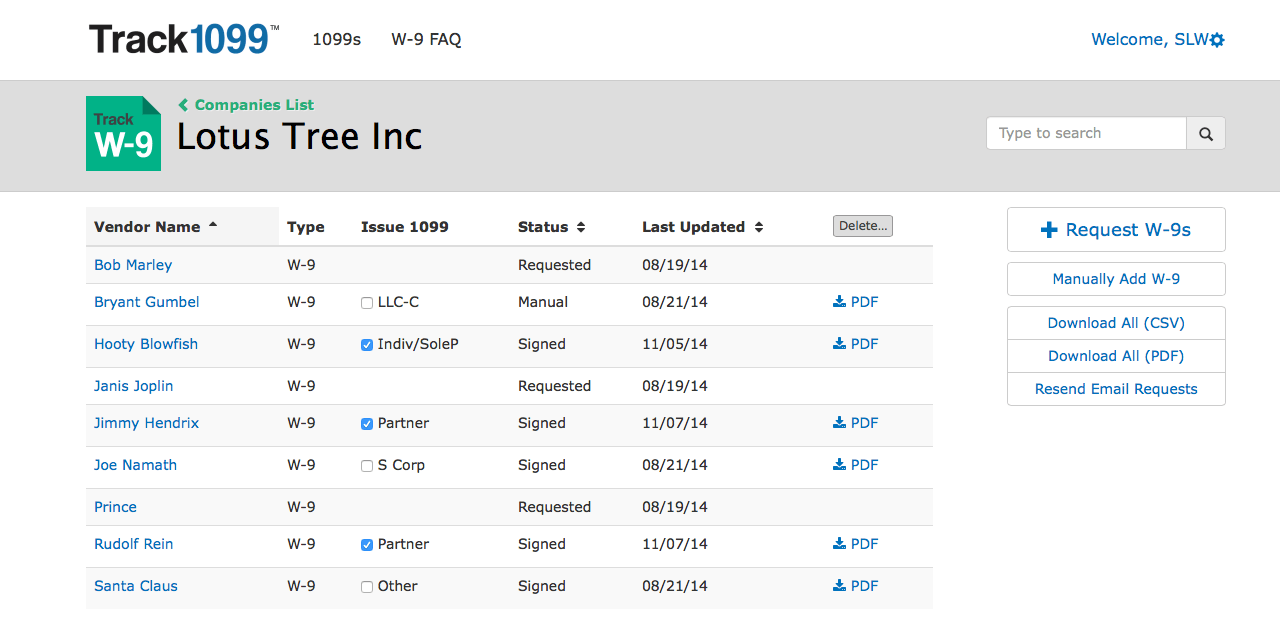Download Rudolf Rein's PDF

pyautogui.click(x=855, y=544)
